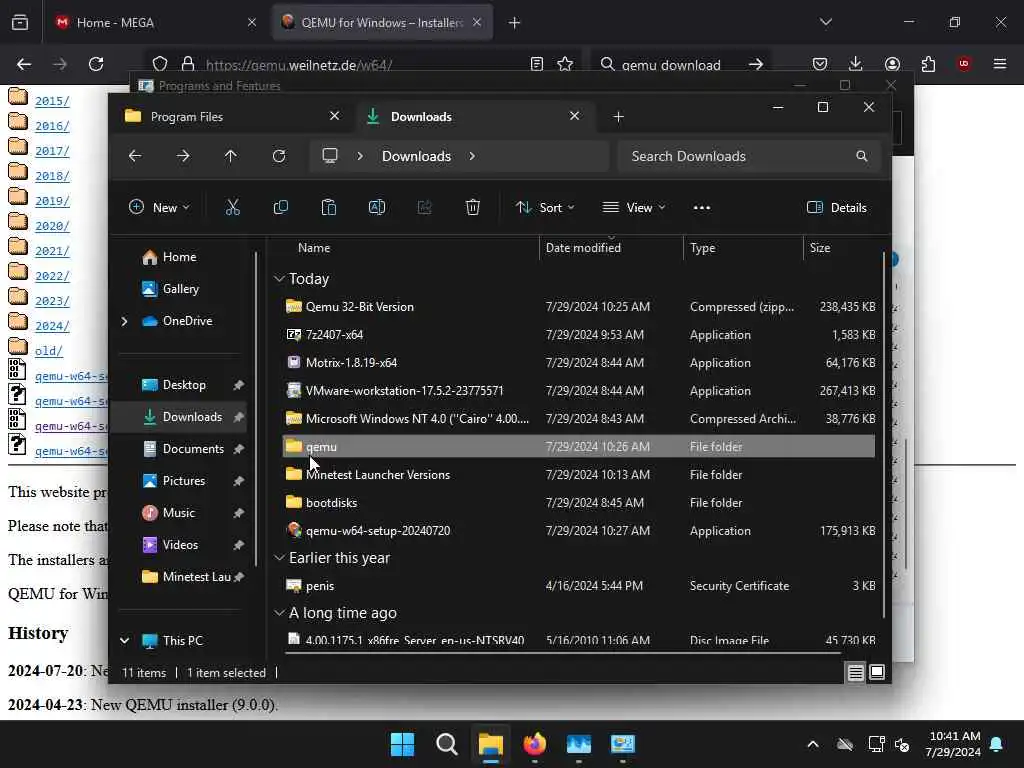Click Firefox icon on taskbar
This screenshot has height=768, width=1024.
click(534, 744)
